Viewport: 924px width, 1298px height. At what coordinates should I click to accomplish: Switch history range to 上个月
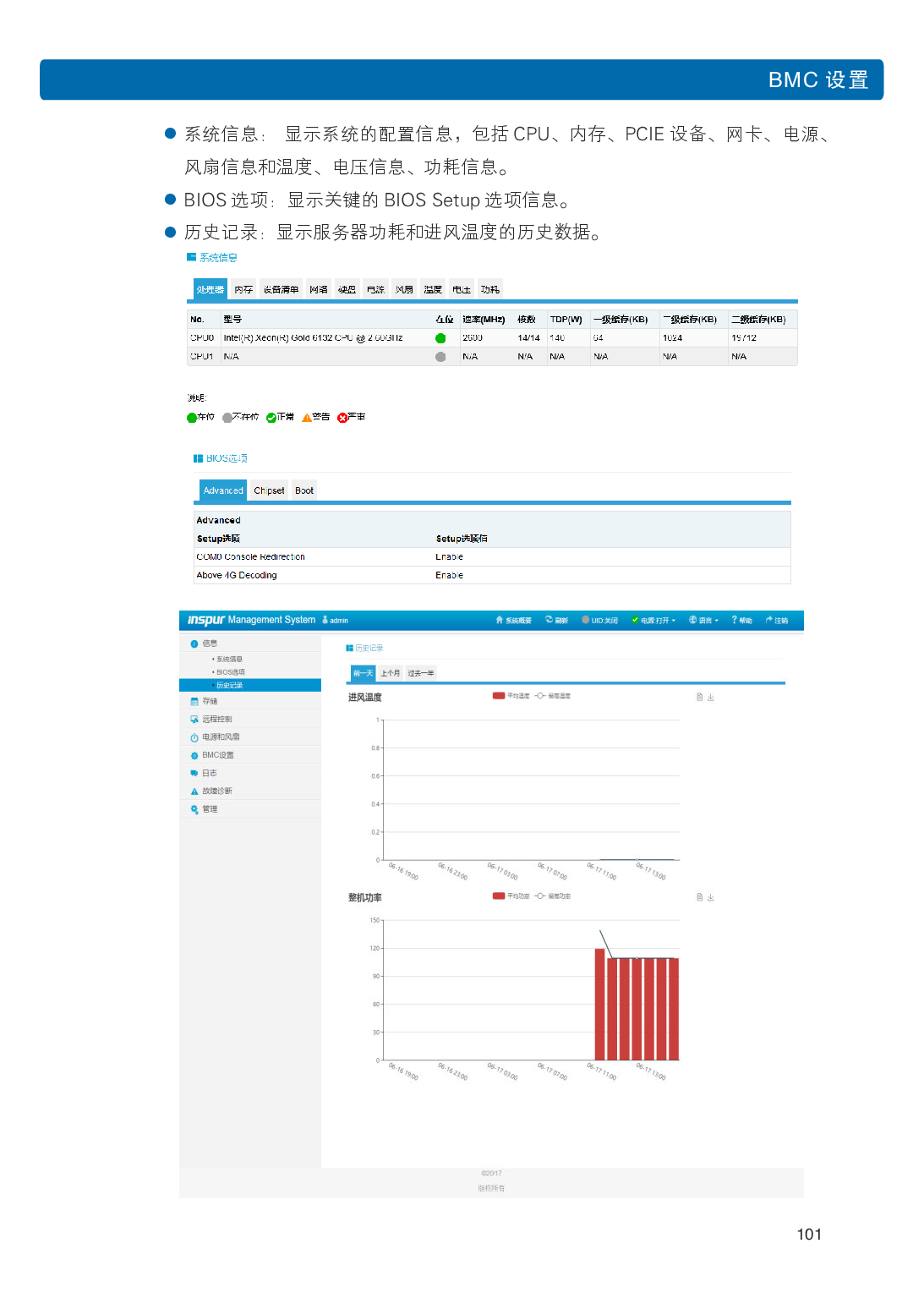390,673
